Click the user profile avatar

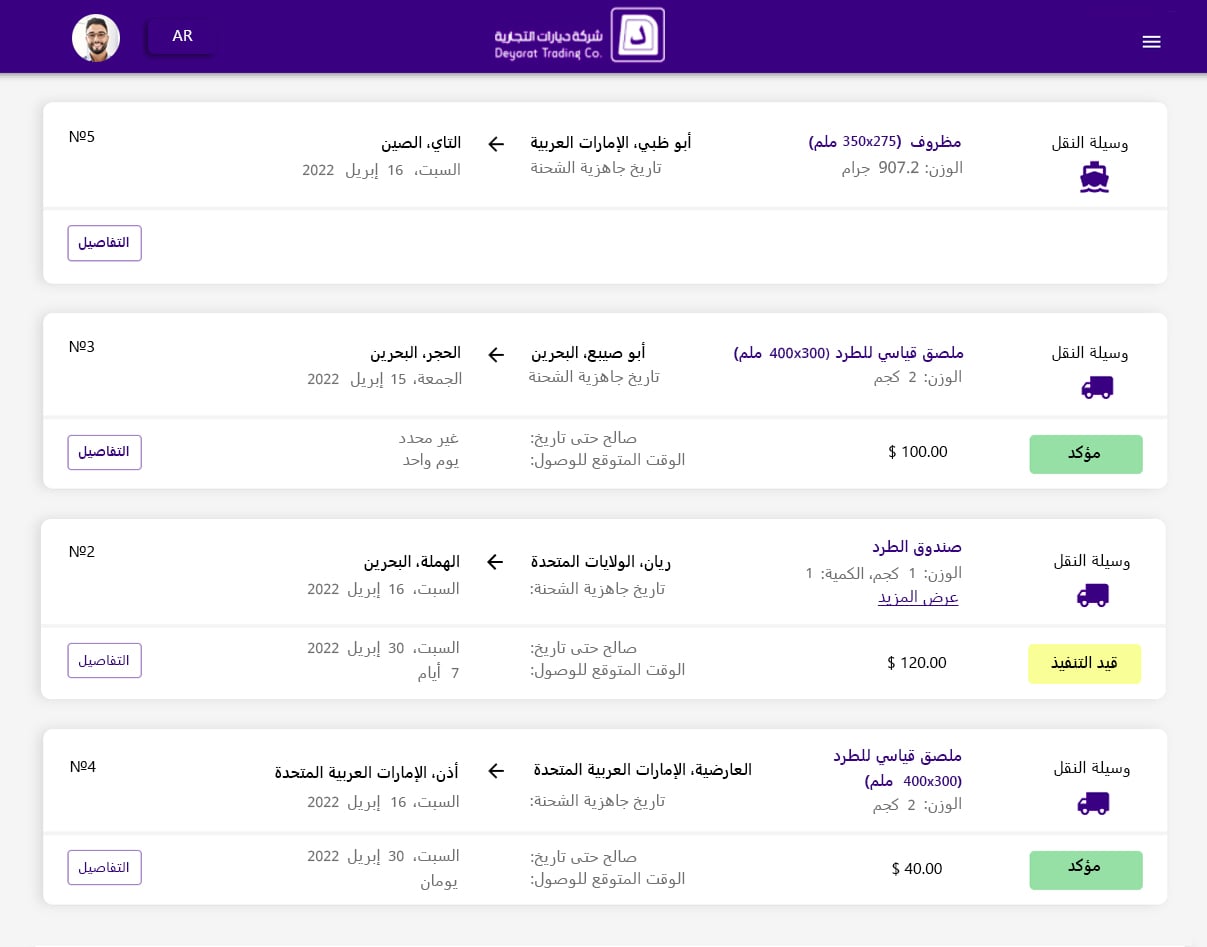[96, 38]
